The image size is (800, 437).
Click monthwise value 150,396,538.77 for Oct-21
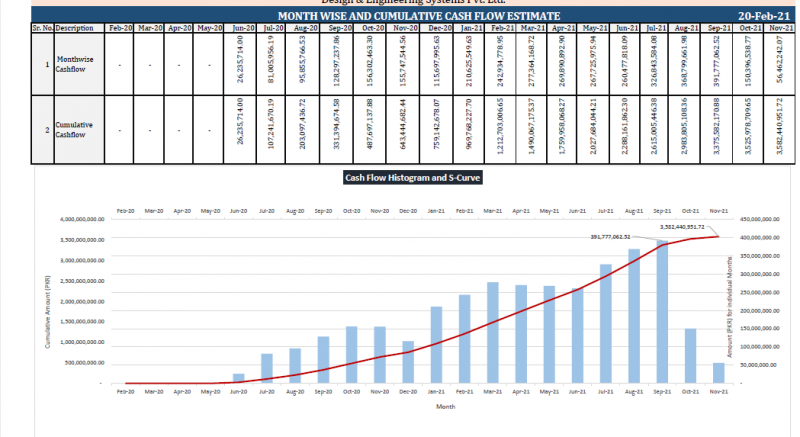[x=748, y=60]
